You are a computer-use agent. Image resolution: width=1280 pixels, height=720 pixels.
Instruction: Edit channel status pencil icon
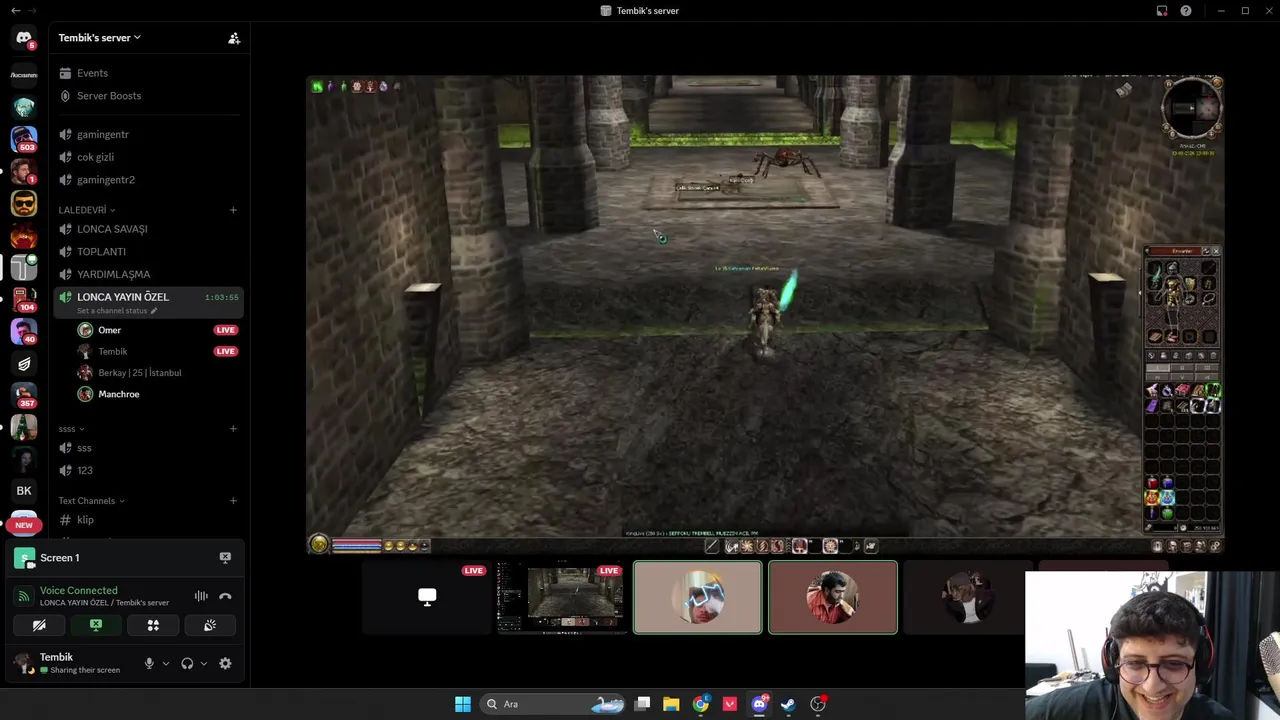pos(154,311)
